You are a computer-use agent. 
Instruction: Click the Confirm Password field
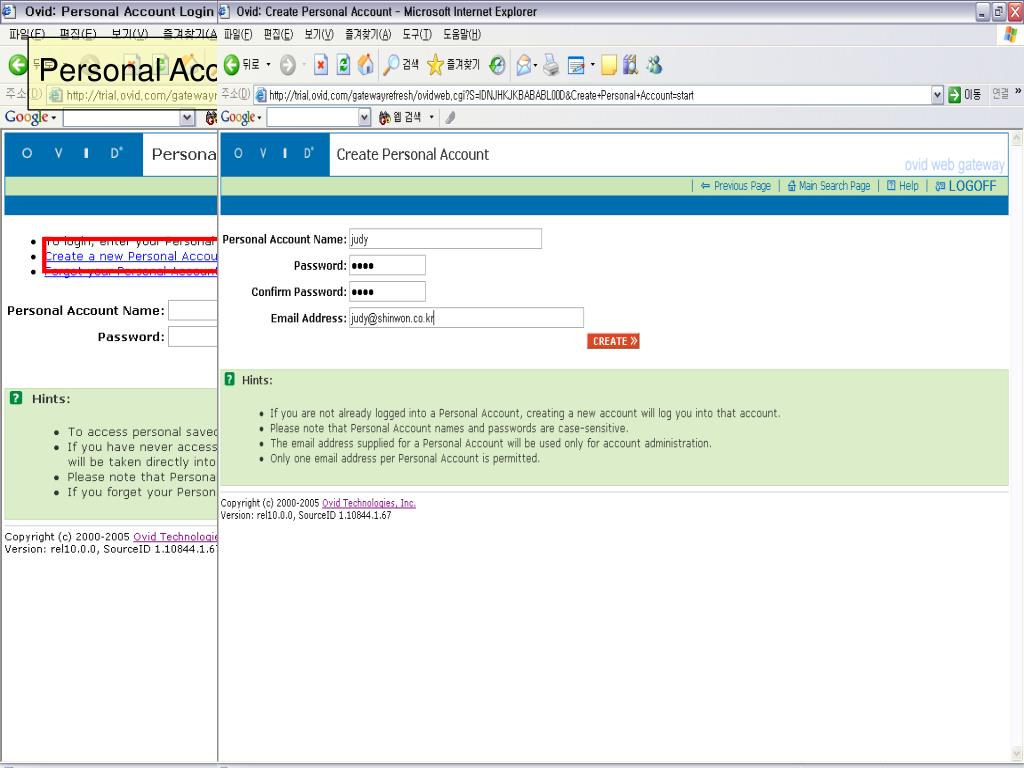pos(387,292)
